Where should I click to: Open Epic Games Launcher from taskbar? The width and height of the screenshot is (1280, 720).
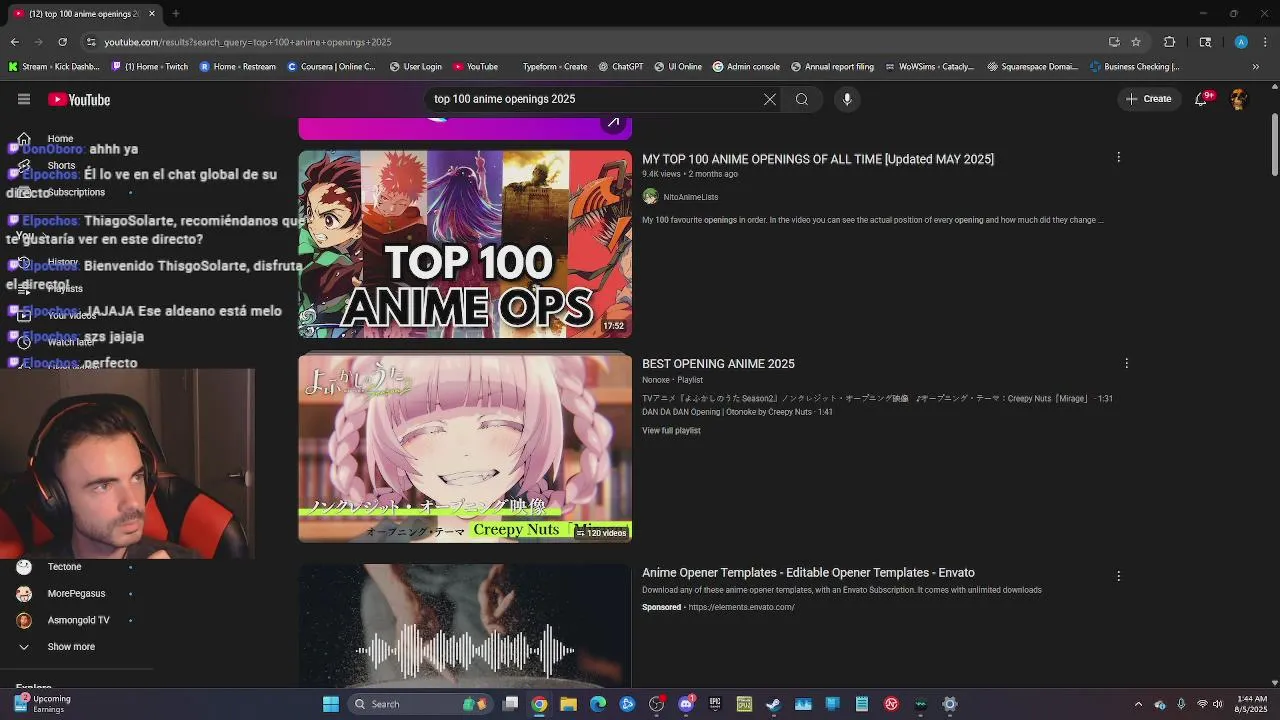click(715, 704)
